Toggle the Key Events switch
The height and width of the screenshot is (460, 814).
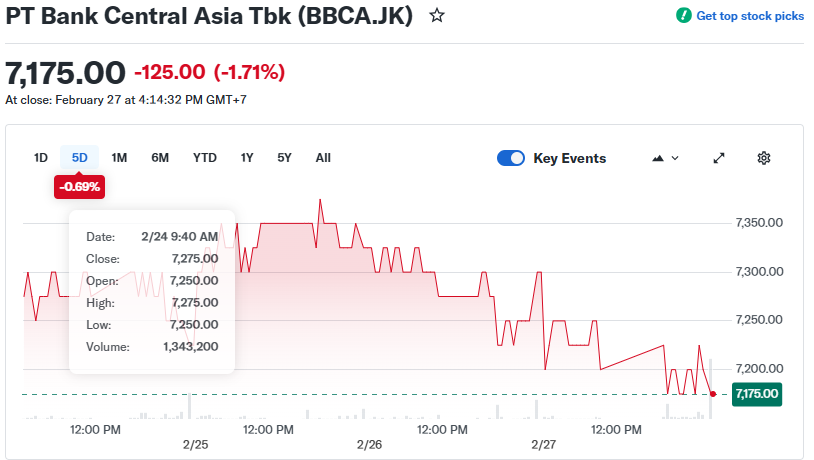click(511, 158)
